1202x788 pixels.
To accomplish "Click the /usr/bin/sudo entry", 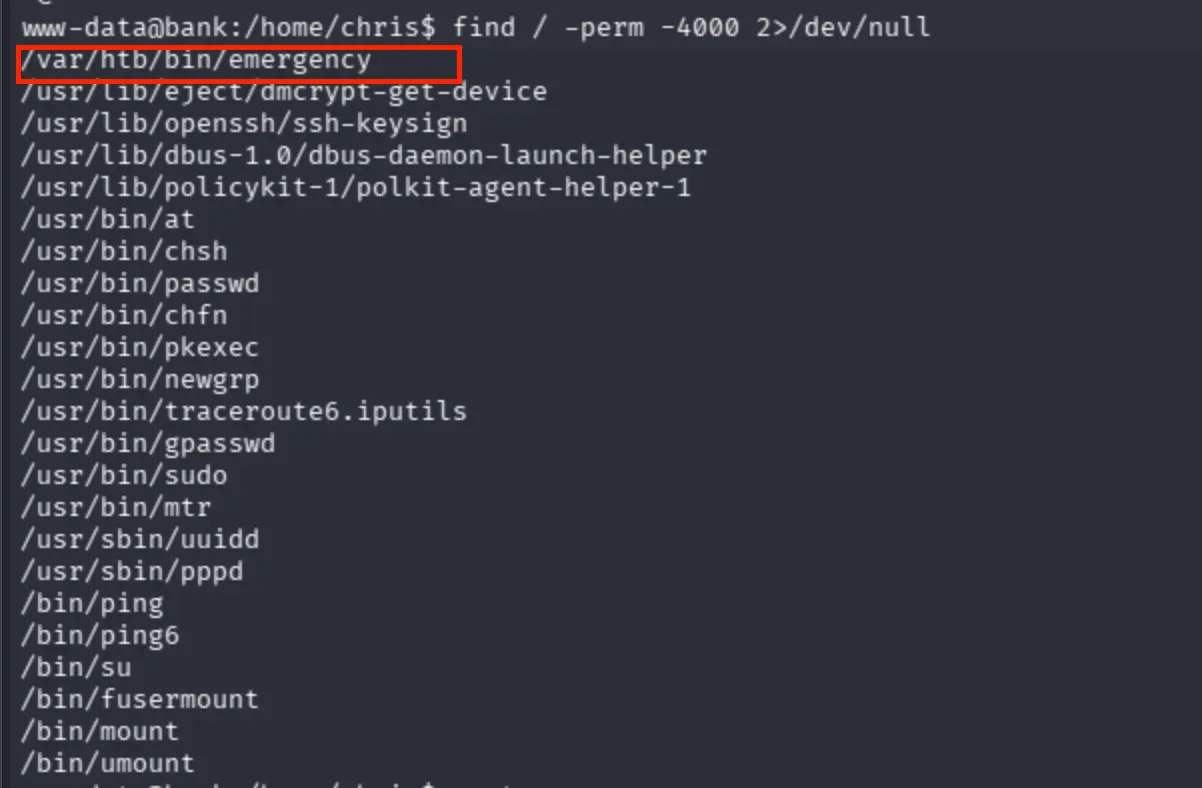I will 124,475.
